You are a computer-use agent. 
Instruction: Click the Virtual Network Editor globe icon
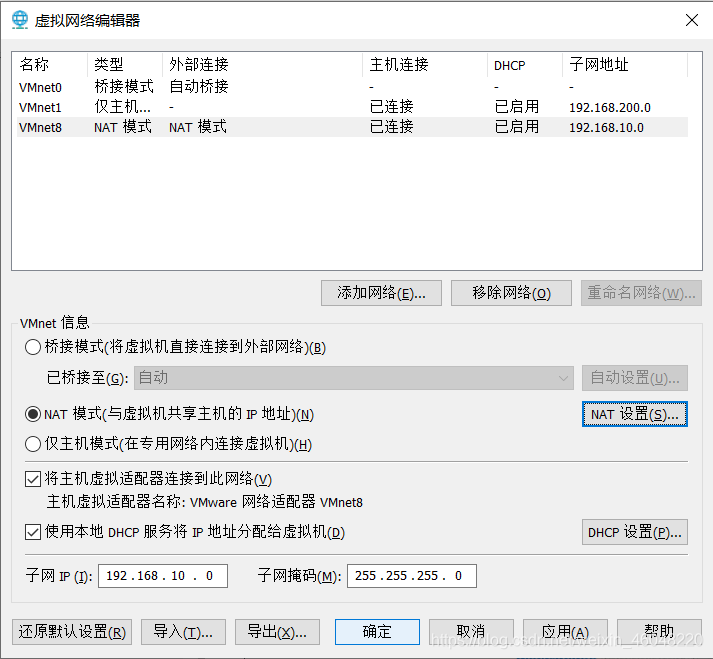click(20, 20)
